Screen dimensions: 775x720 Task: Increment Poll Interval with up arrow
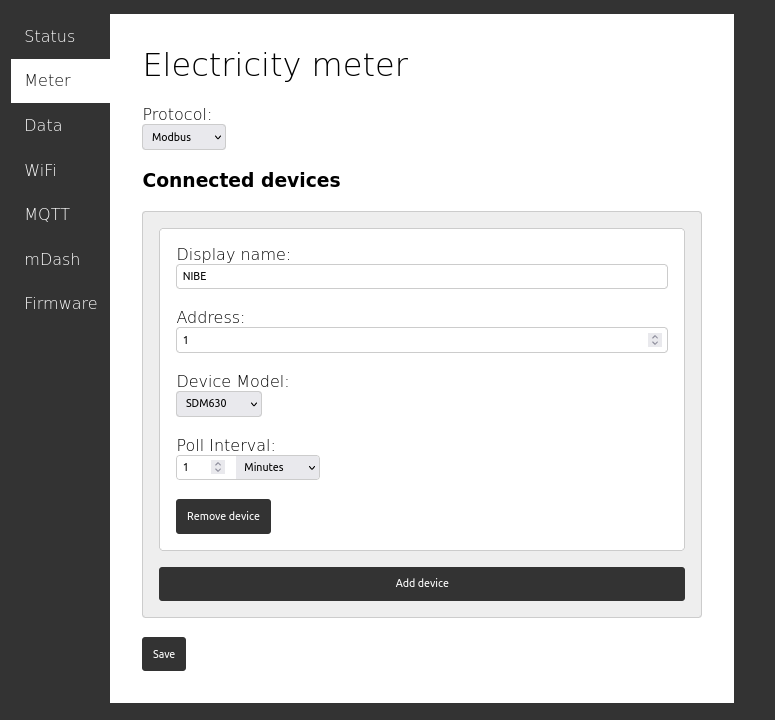click(218, 464)
